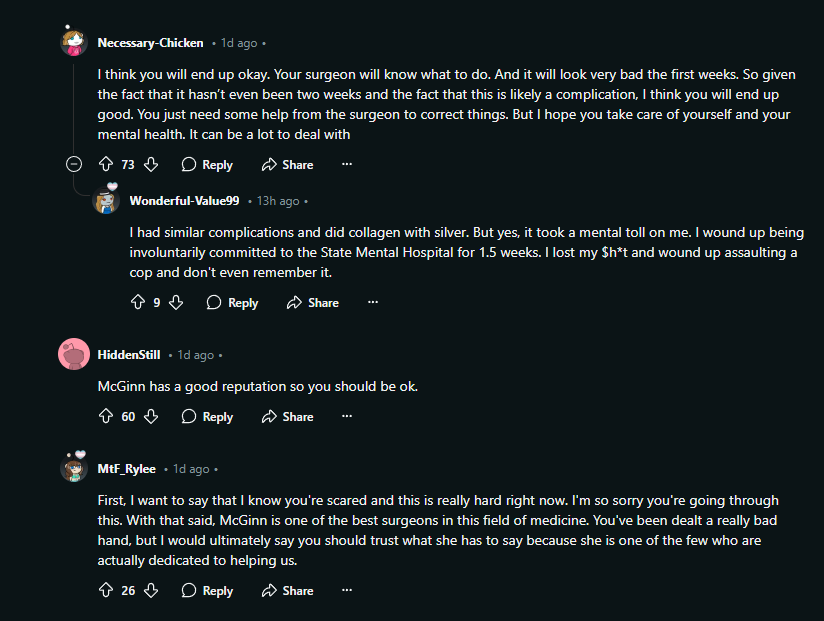View Wonderful-Value99's avatar

[106, 200]
